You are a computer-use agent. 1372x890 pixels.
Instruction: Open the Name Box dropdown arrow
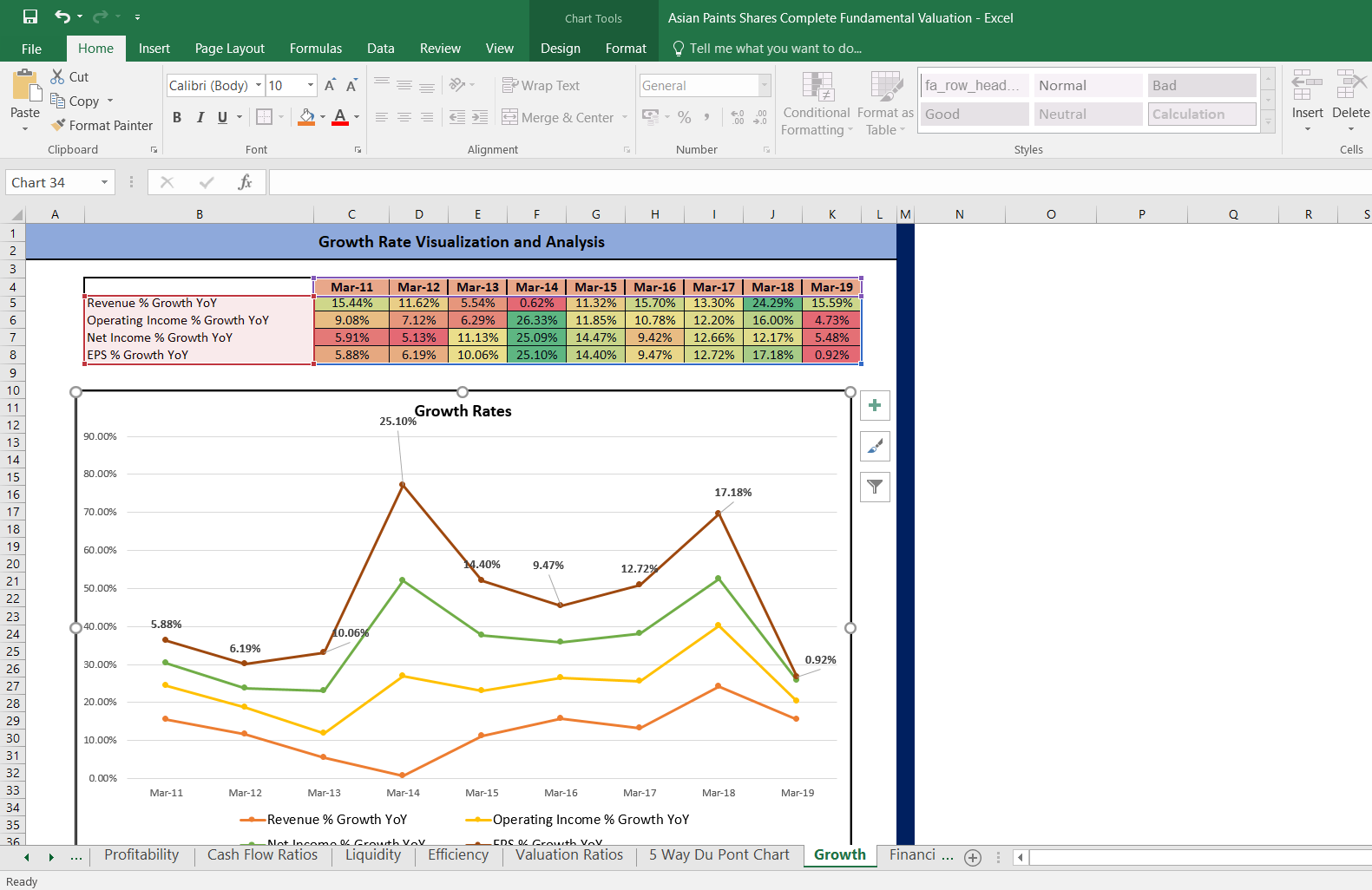coord(105,182)
